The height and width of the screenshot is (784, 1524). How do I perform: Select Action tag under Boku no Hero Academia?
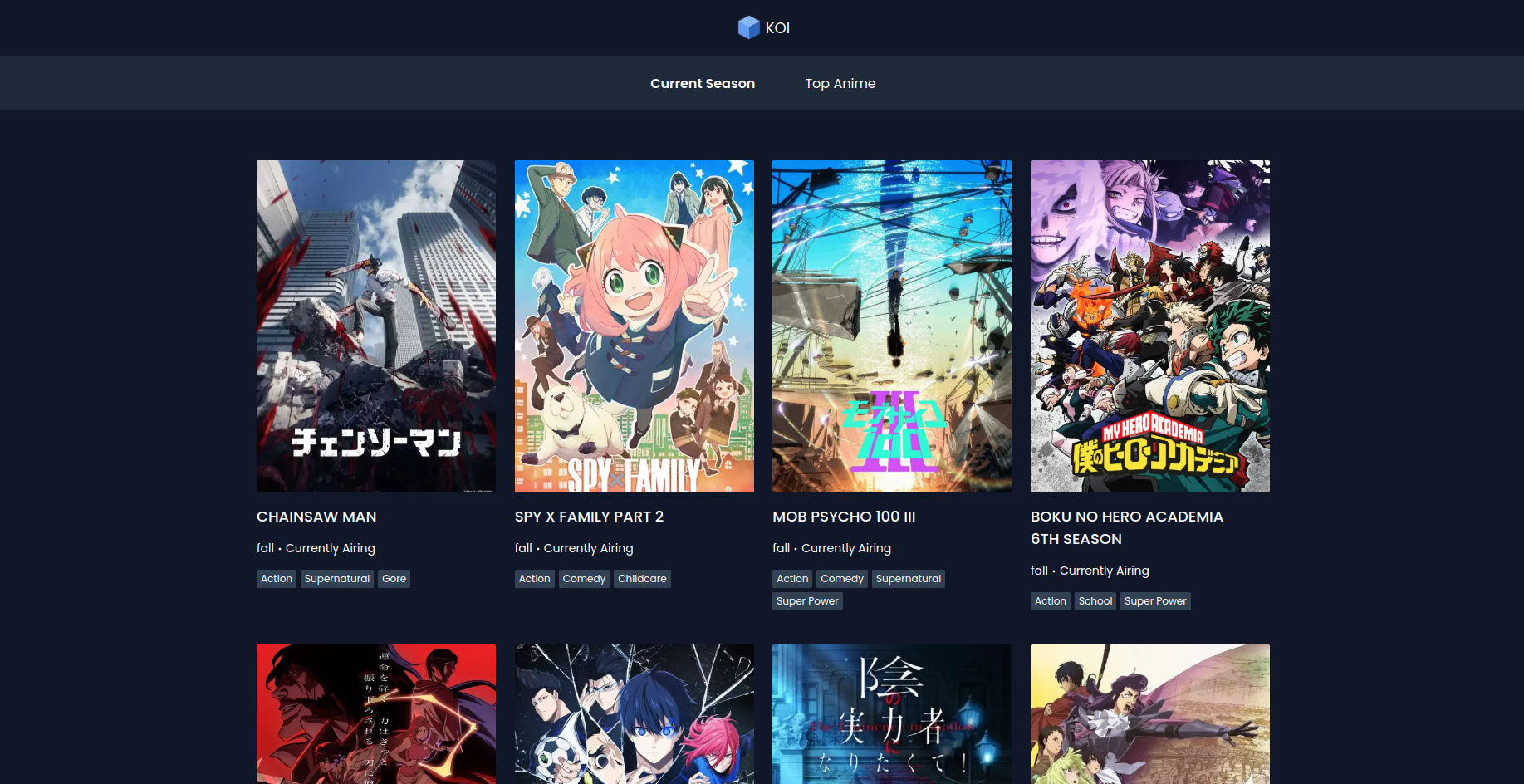pos(1051,601)
